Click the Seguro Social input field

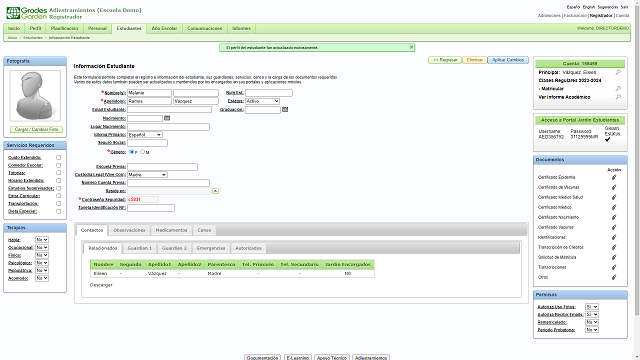click(x=147, y=143)
